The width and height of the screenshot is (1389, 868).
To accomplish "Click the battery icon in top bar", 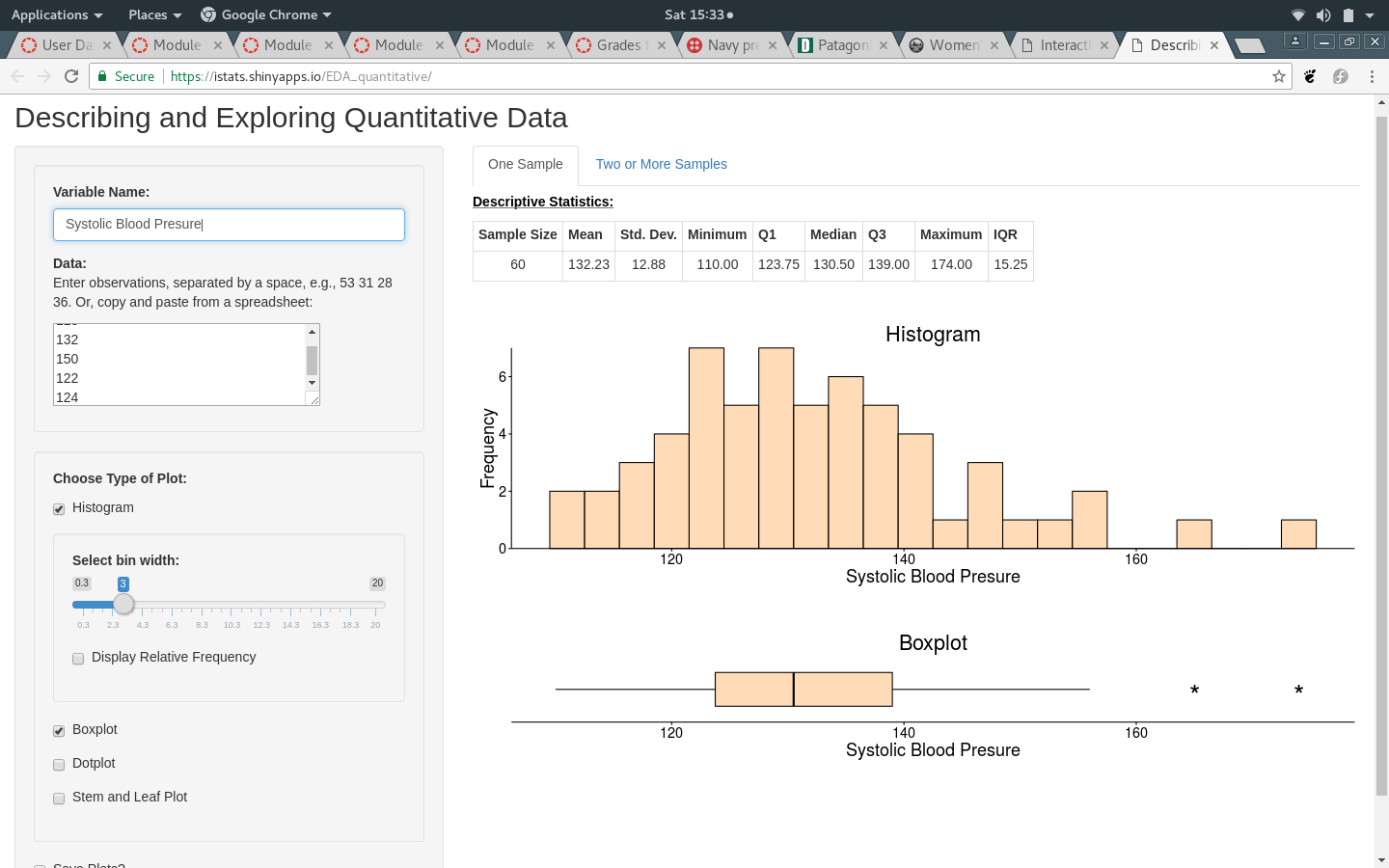I will (1348, 14).
